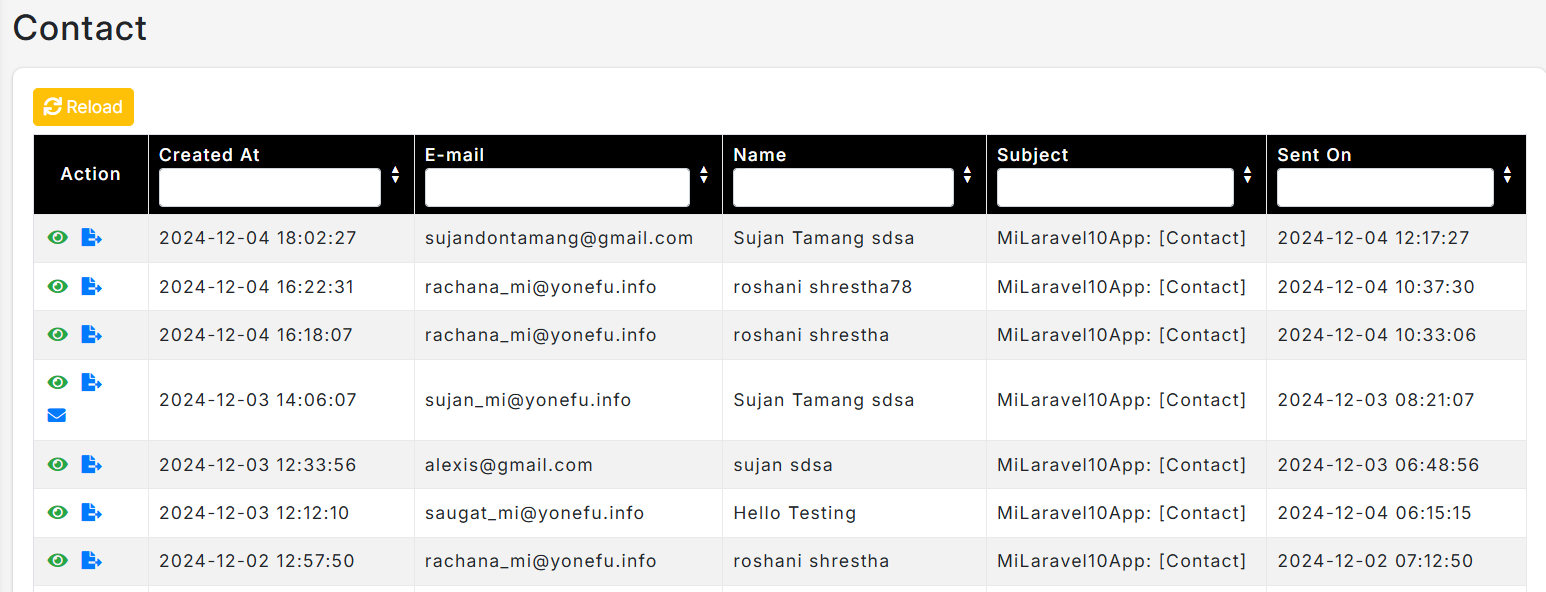
Task: Click the Action column header
Action: click(90, 174)
